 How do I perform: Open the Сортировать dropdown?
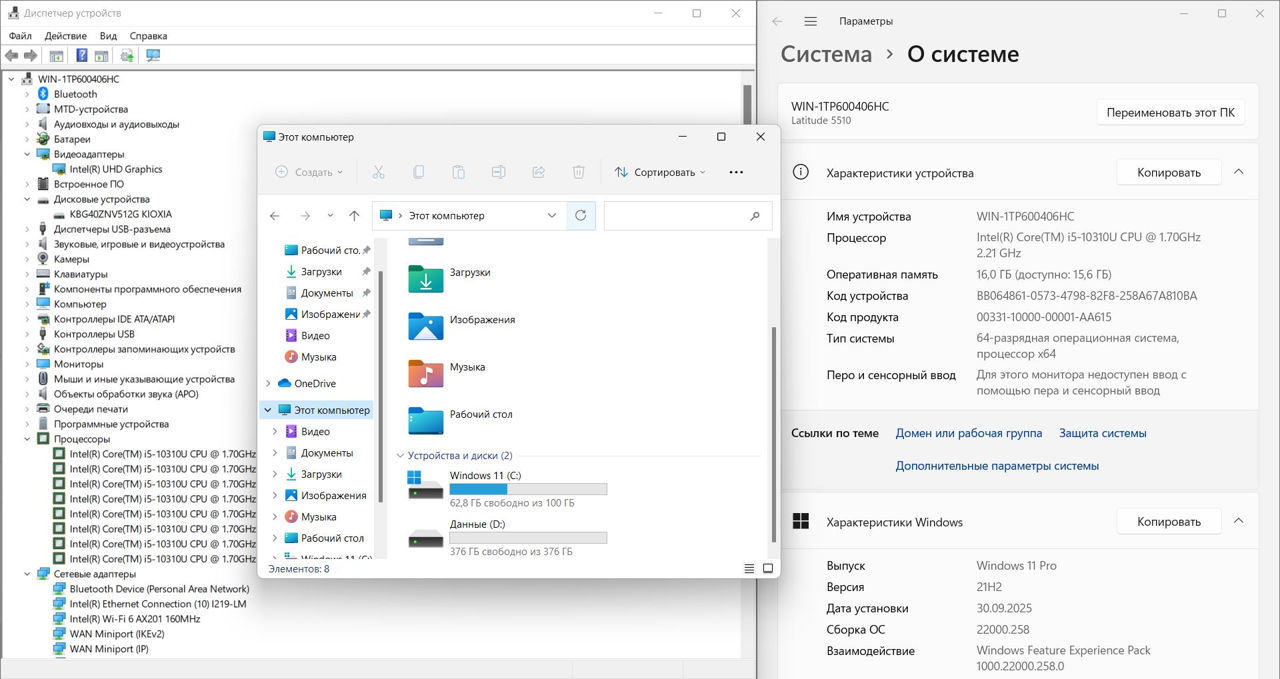660,172
